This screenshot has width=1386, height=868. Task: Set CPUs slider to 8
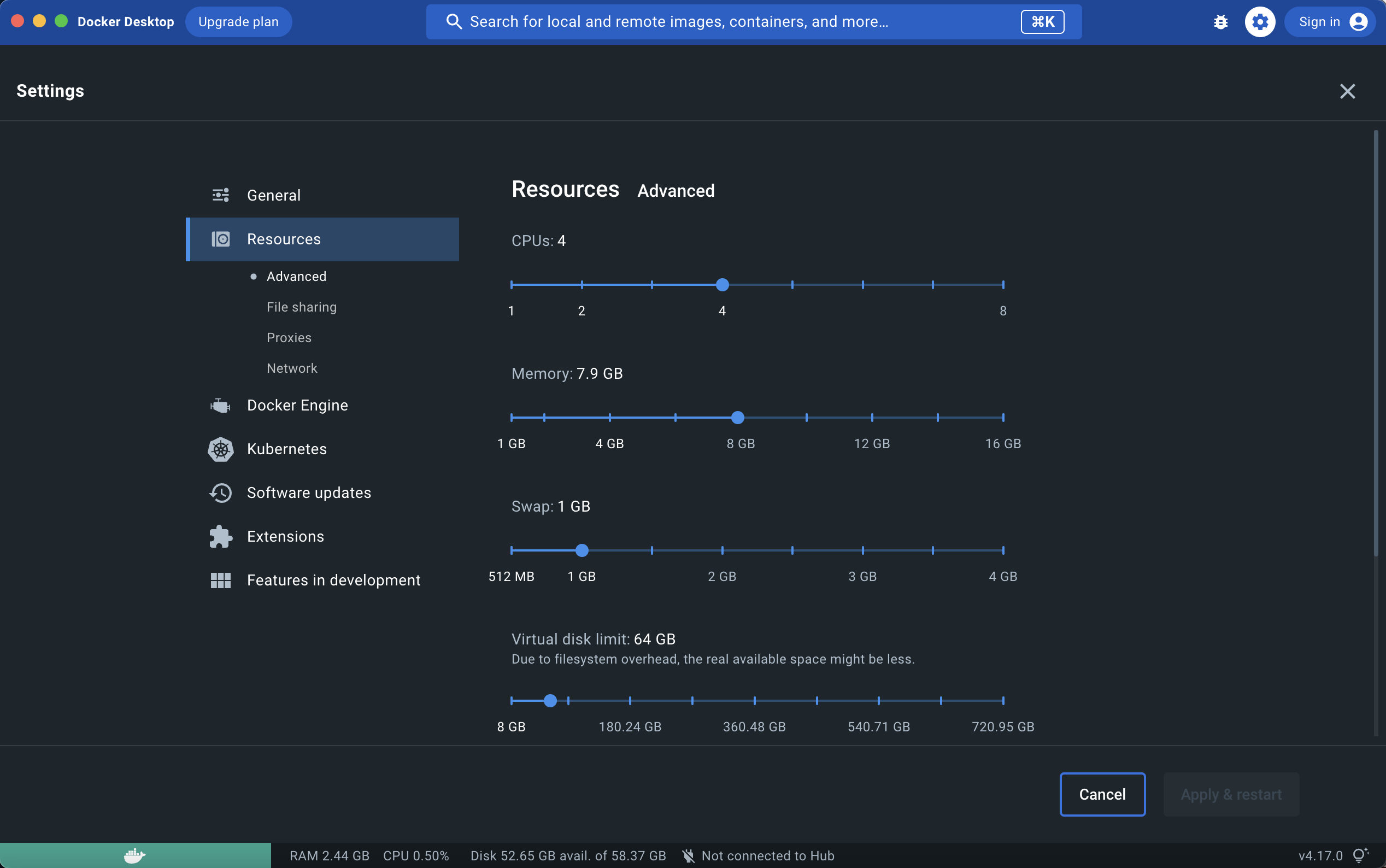pos(1003,285)
